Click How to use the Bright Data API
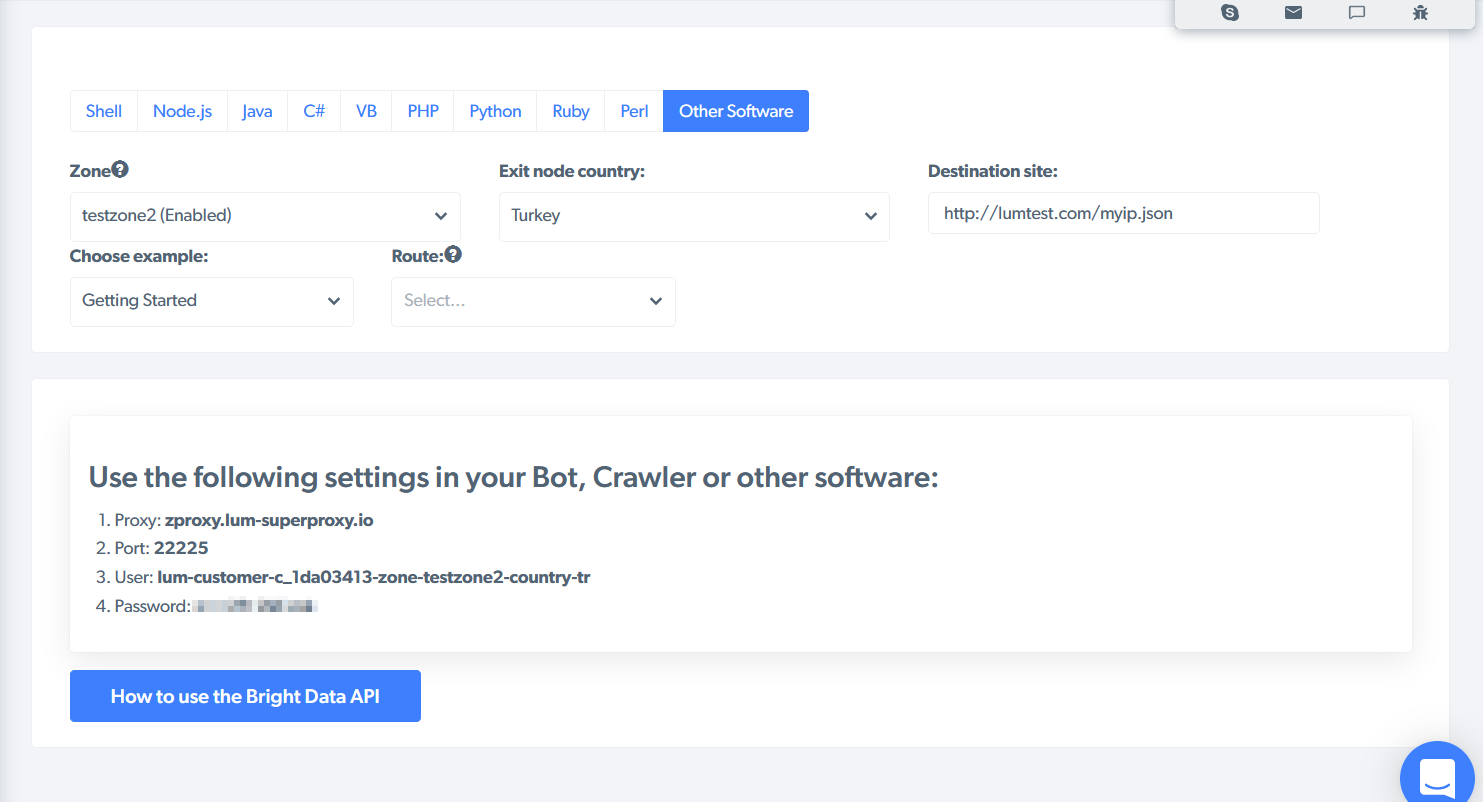This screenshot has width=1483, height=802. (245, 696)
